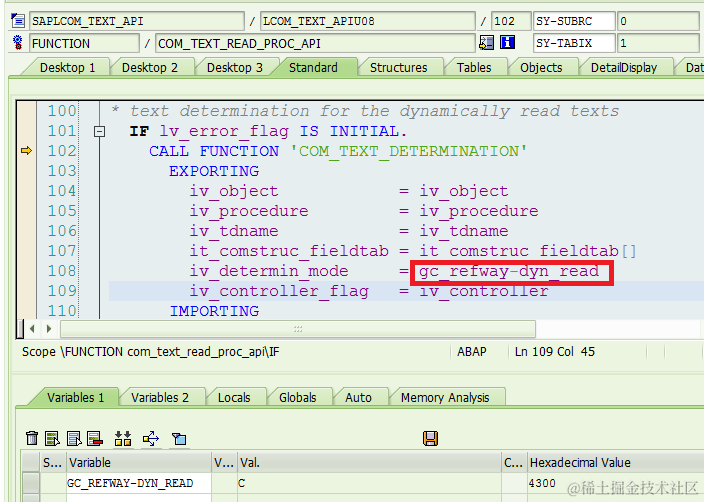Click the yellow execution arrow at line 102
Image resolution: width=704 pixels, height=502 pixels.
[x=26, y=150]
